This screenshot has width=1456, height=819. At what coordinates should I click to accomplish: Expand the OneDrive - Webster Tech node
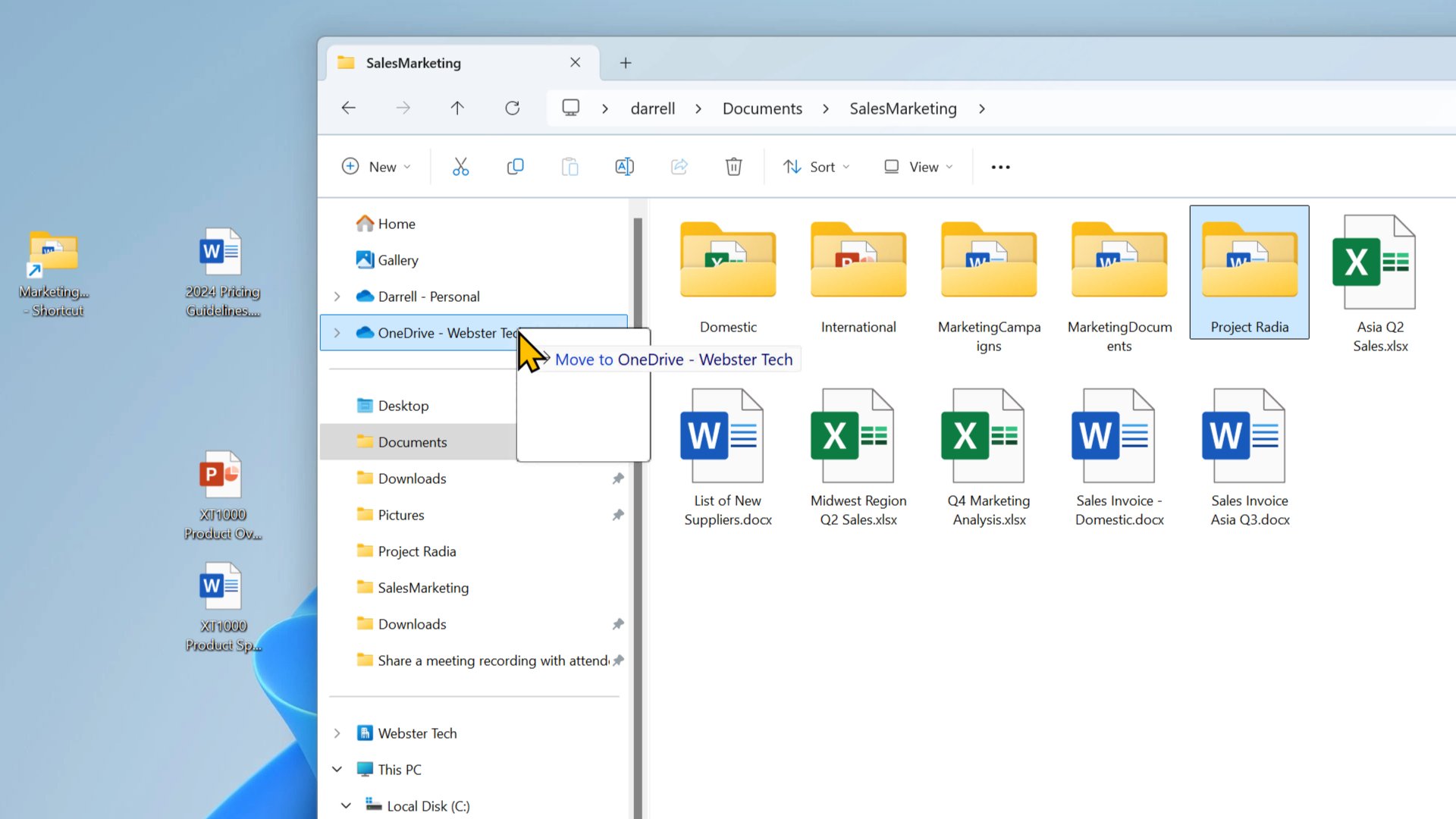coord(337,333)
